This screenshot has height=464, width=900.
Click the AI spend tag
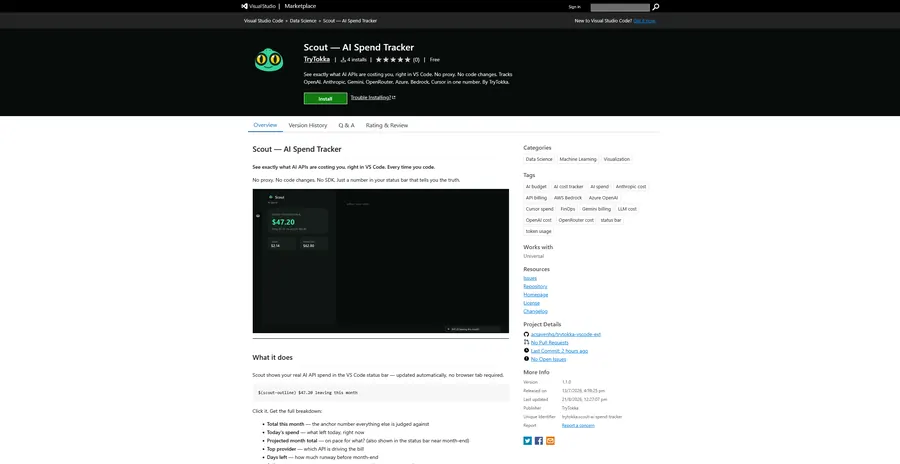coord(599,187)
